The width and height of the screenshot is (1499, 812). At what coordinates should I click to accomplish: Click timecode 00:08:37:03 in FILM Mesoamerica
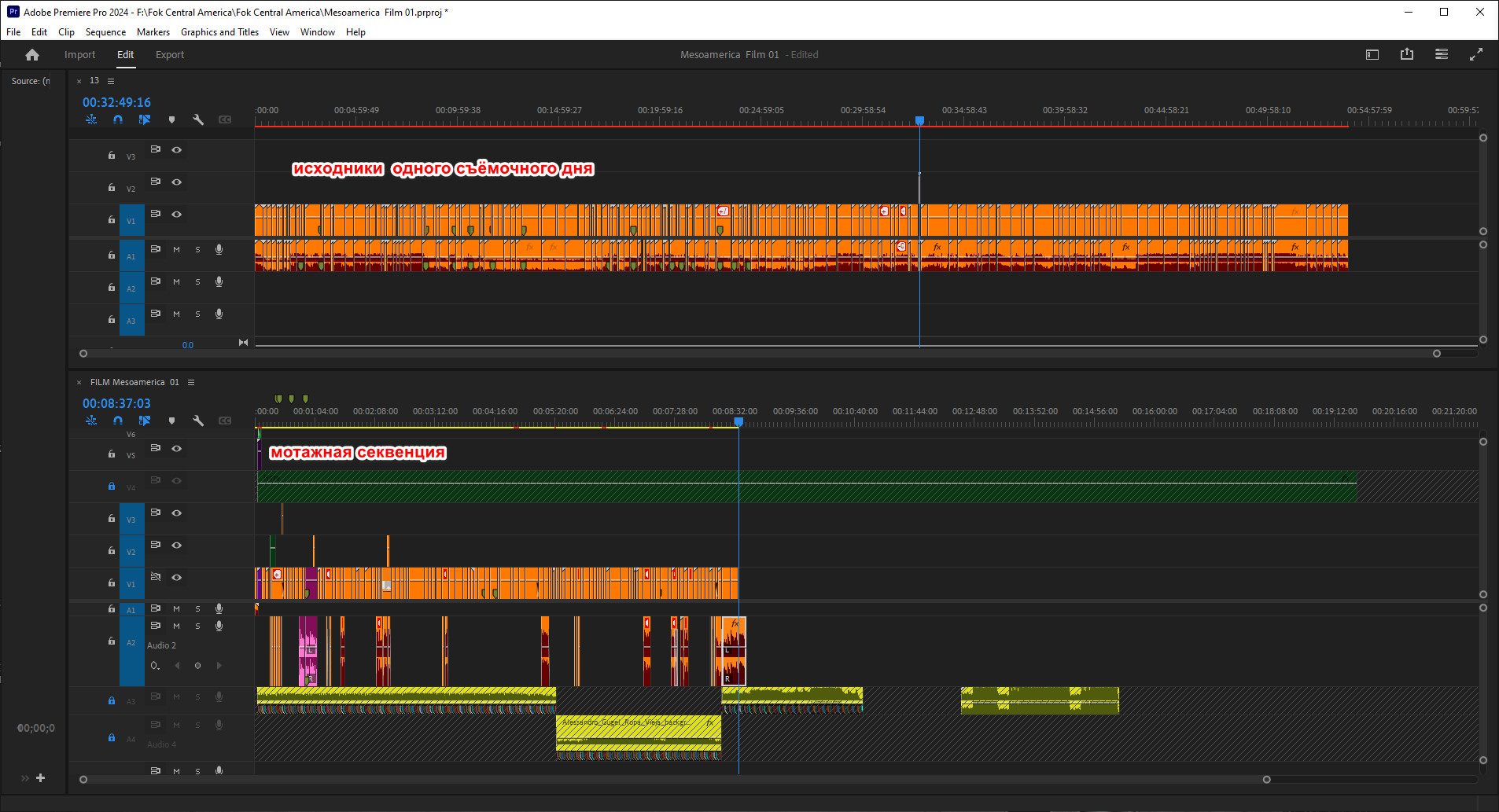[x=116, y=403]
